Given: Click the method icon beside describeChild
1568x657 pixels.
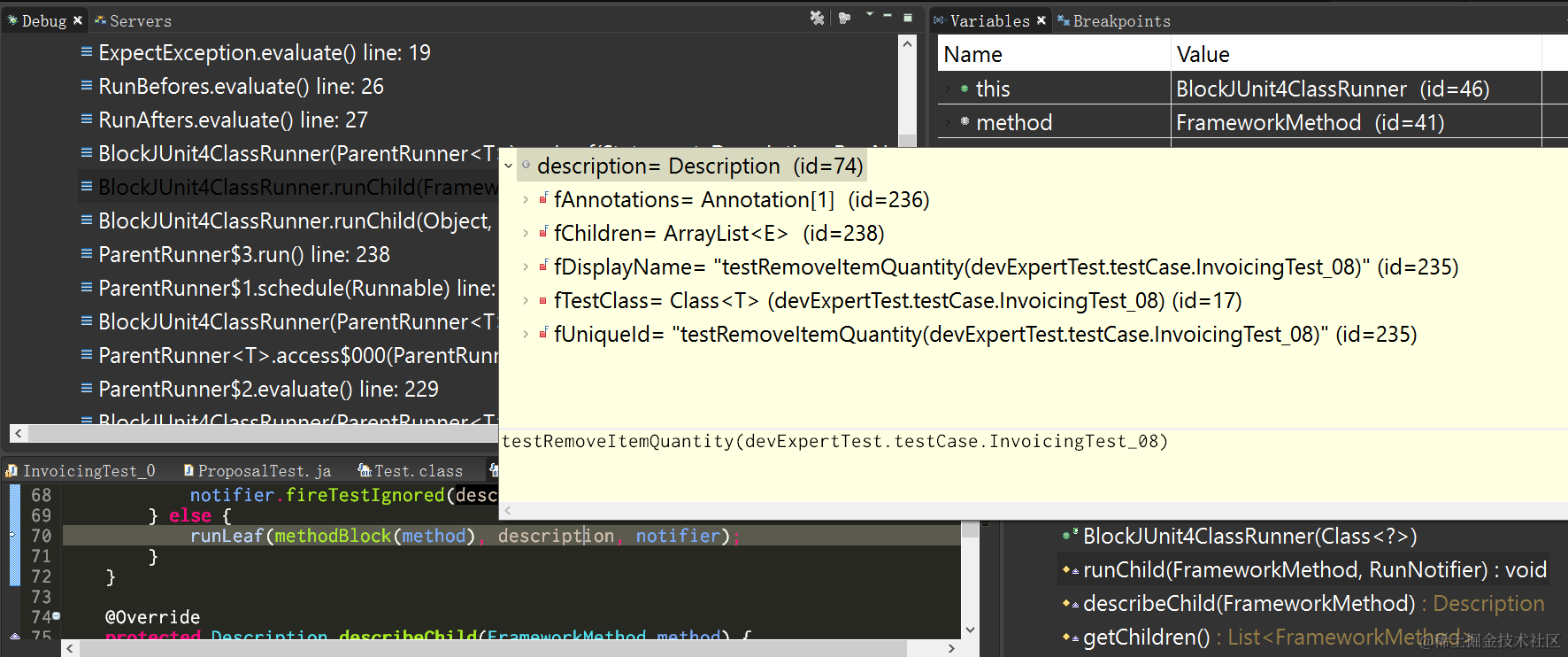Looking at the screenshot, I should (x=1070, y=604).
